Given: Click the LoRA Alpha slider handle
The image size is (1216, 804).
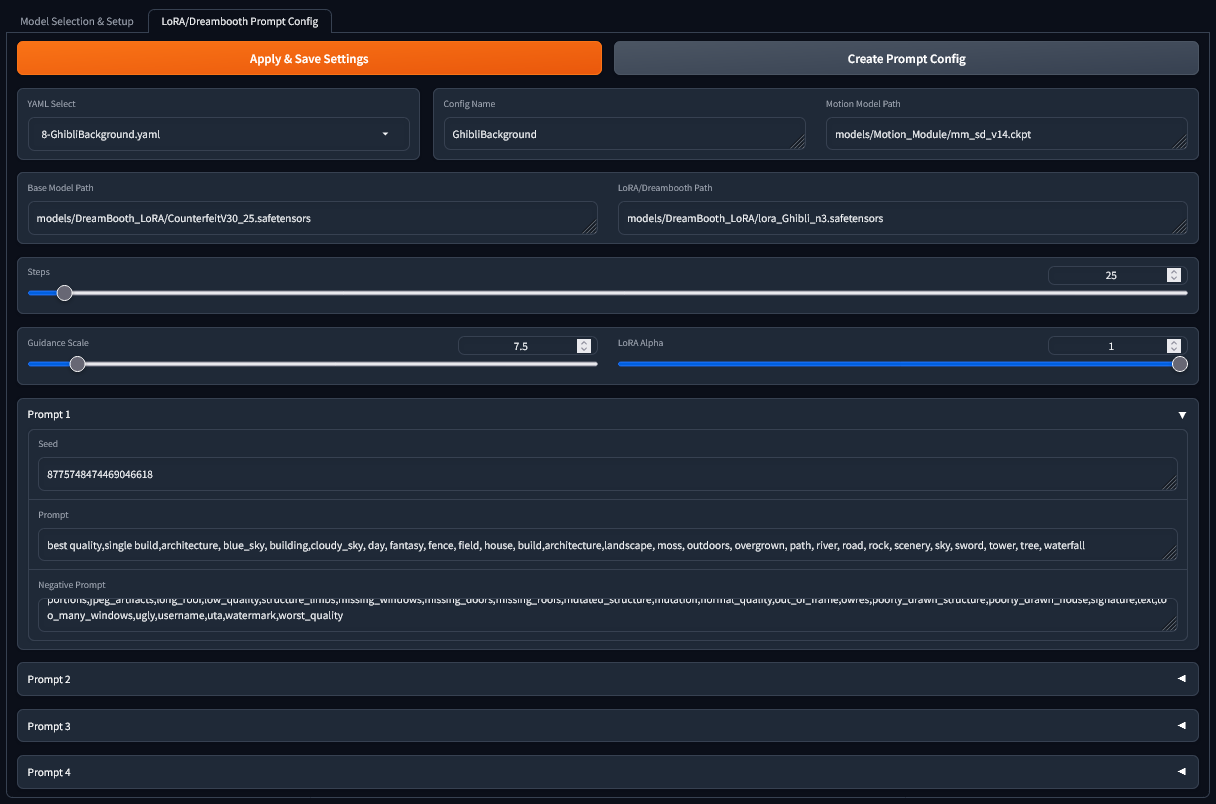Looking at the screenshot, I should [x=1179, y=364].
